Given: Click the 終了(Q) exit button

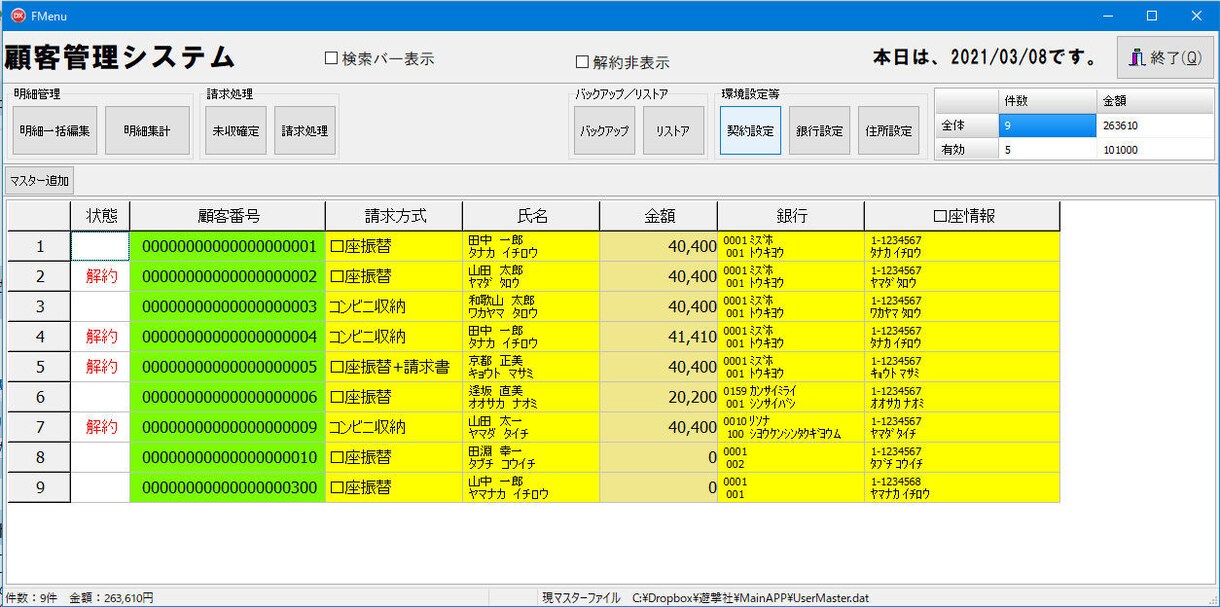Looking at the screenshot, I should click(x=1165, y=57).
